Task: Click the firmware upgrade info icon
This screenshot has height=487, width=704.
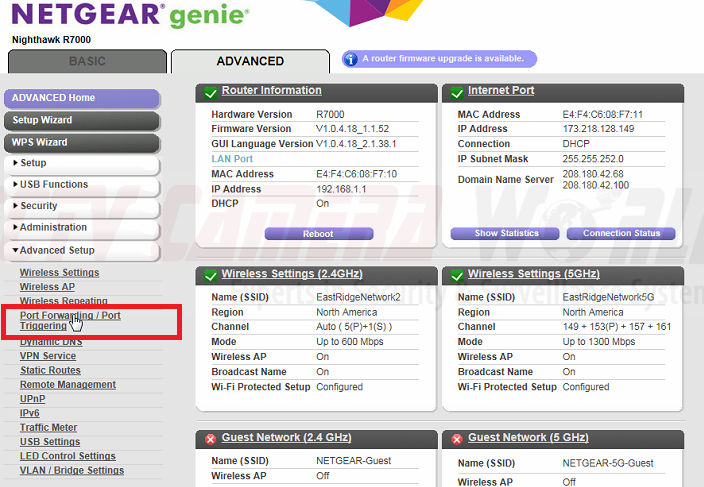Action: pos(351,59)
